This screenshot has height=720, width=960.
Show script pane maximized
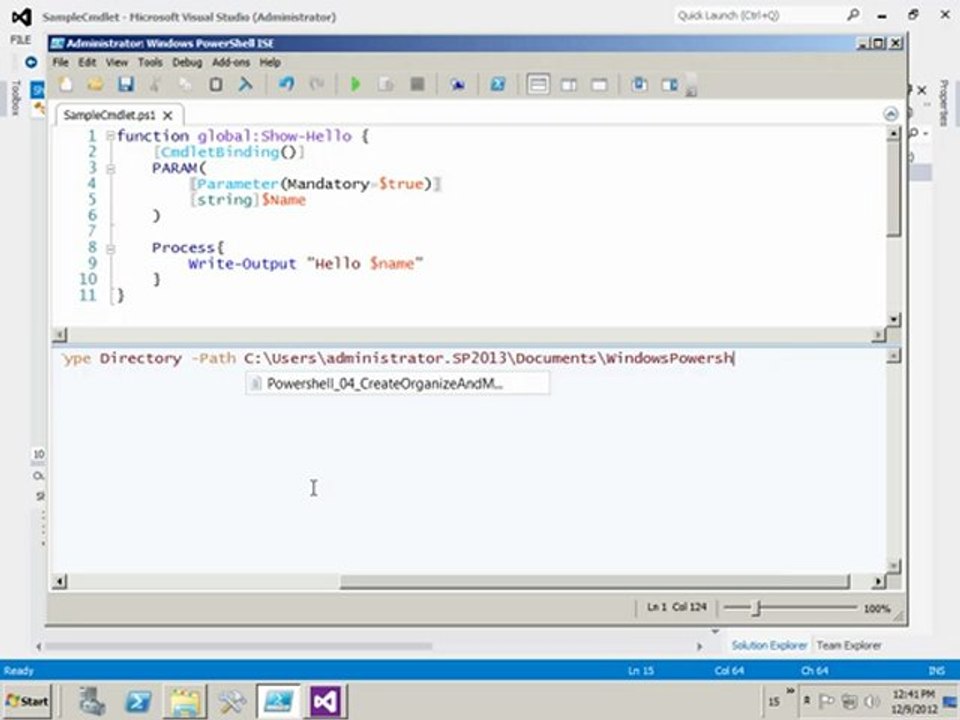click(x=599, y=84)
